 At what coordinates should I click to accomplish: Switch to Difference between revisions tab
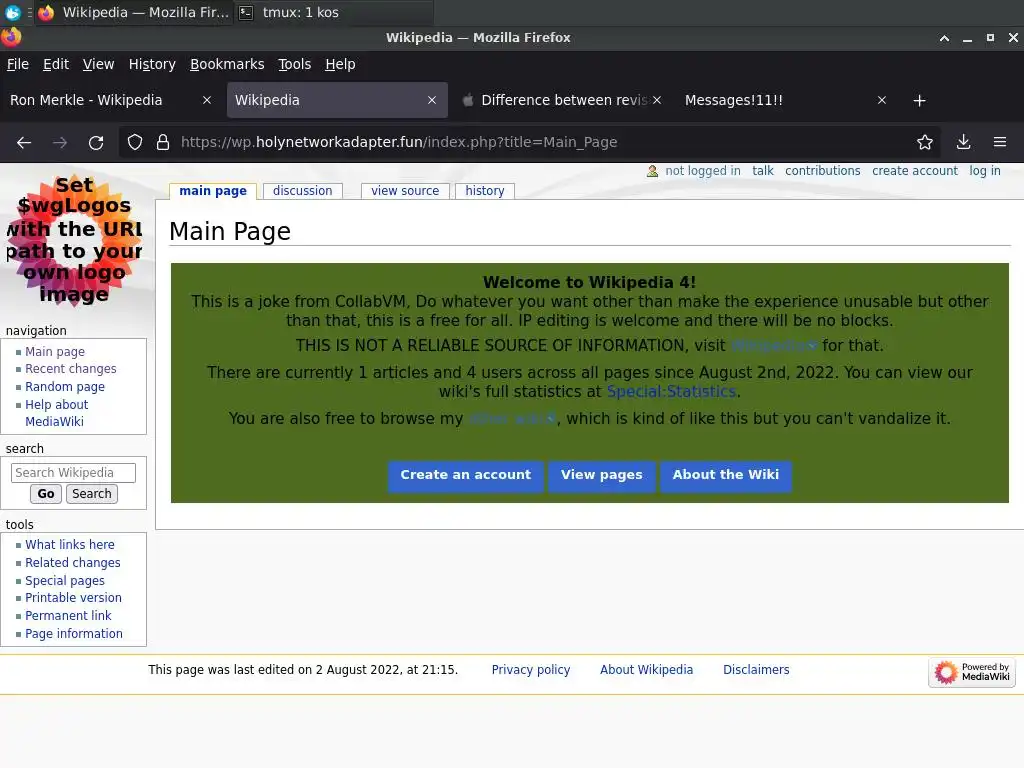click(x=563, y=100)
